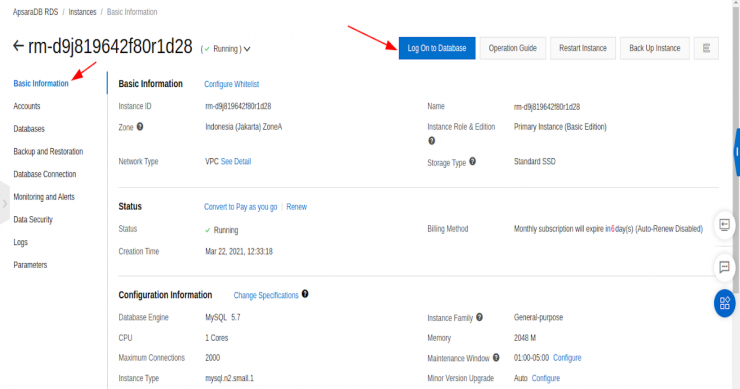Click Convert to Pay as you go
740x389 pixels.
241,207
